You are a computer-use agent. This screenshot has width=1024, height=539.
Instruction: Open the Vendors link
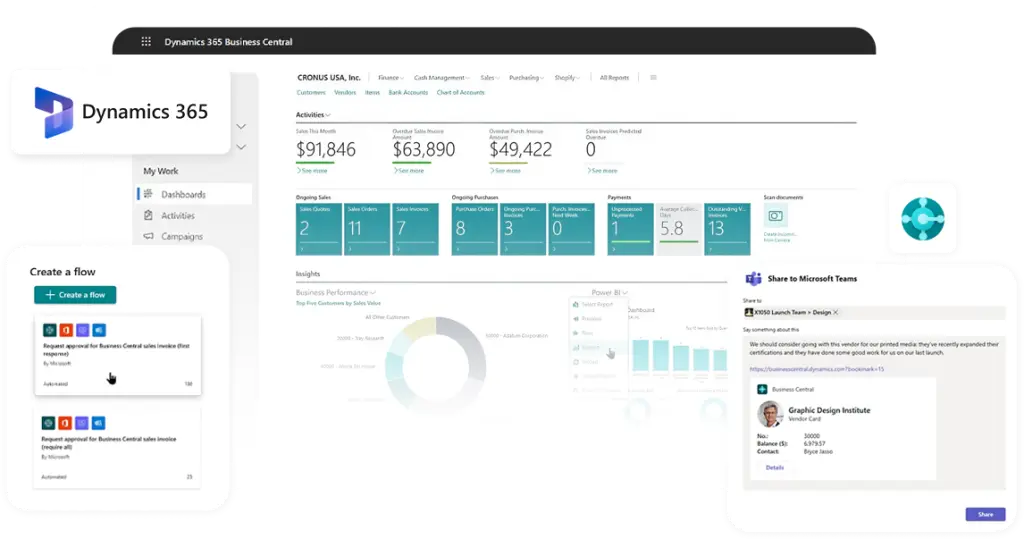tap(345, 92)
